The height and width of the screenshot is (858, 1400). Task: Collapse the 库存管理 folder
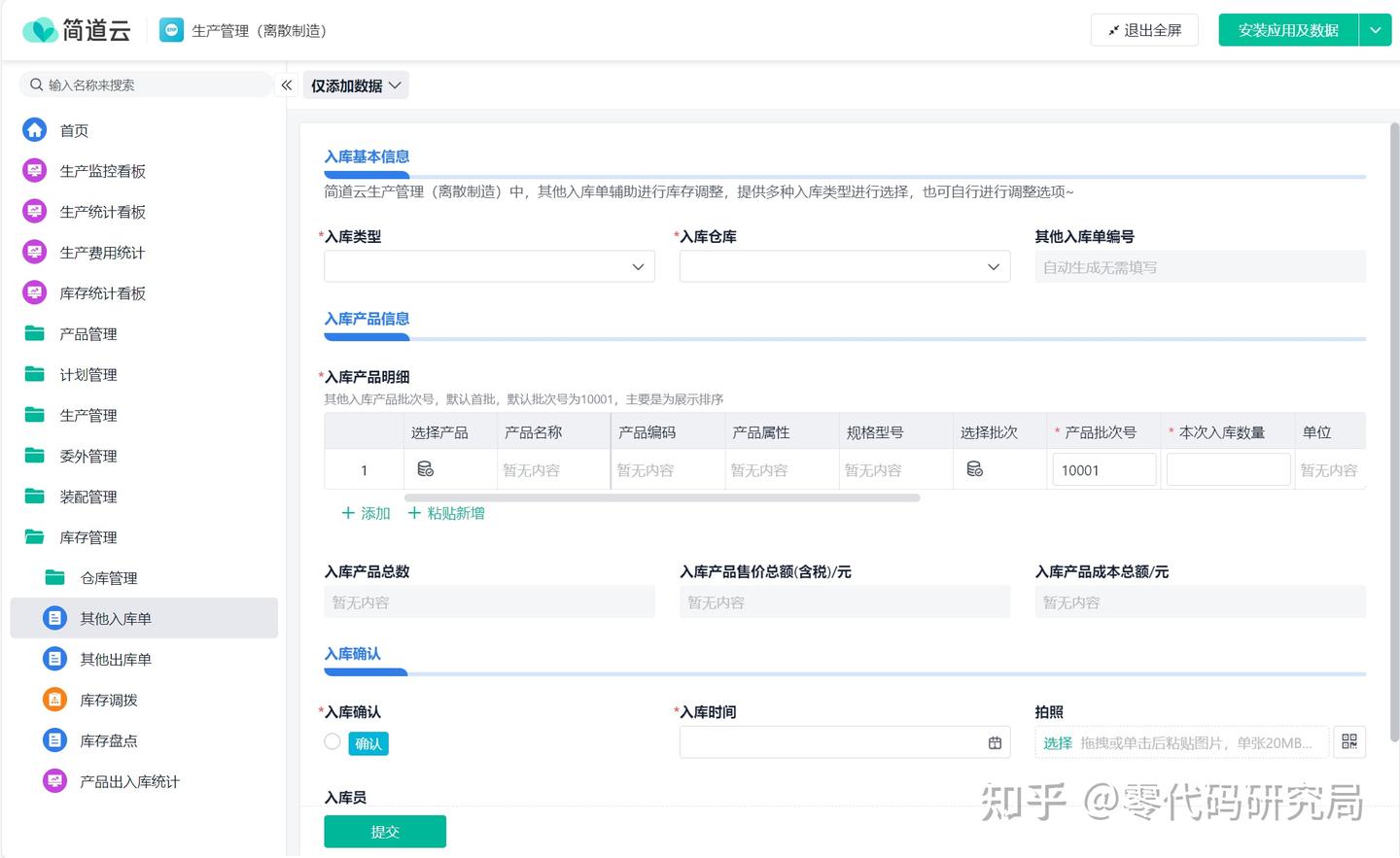click(x=87, y=537)
